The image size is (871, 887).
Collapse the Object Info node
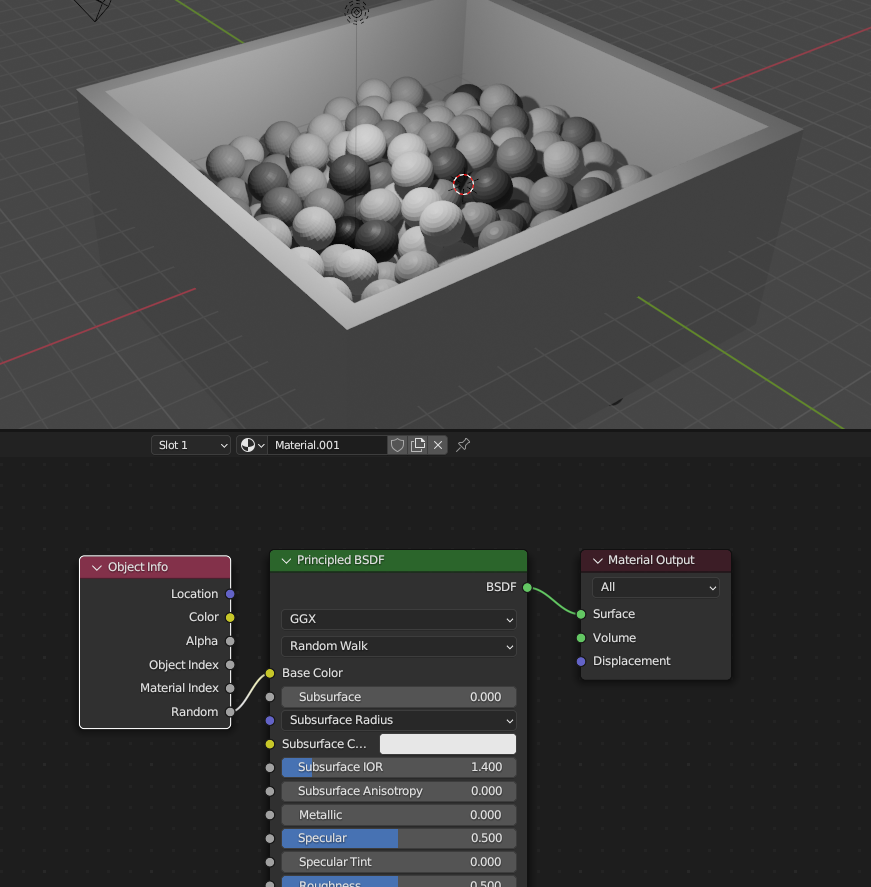tap(97, 567)
